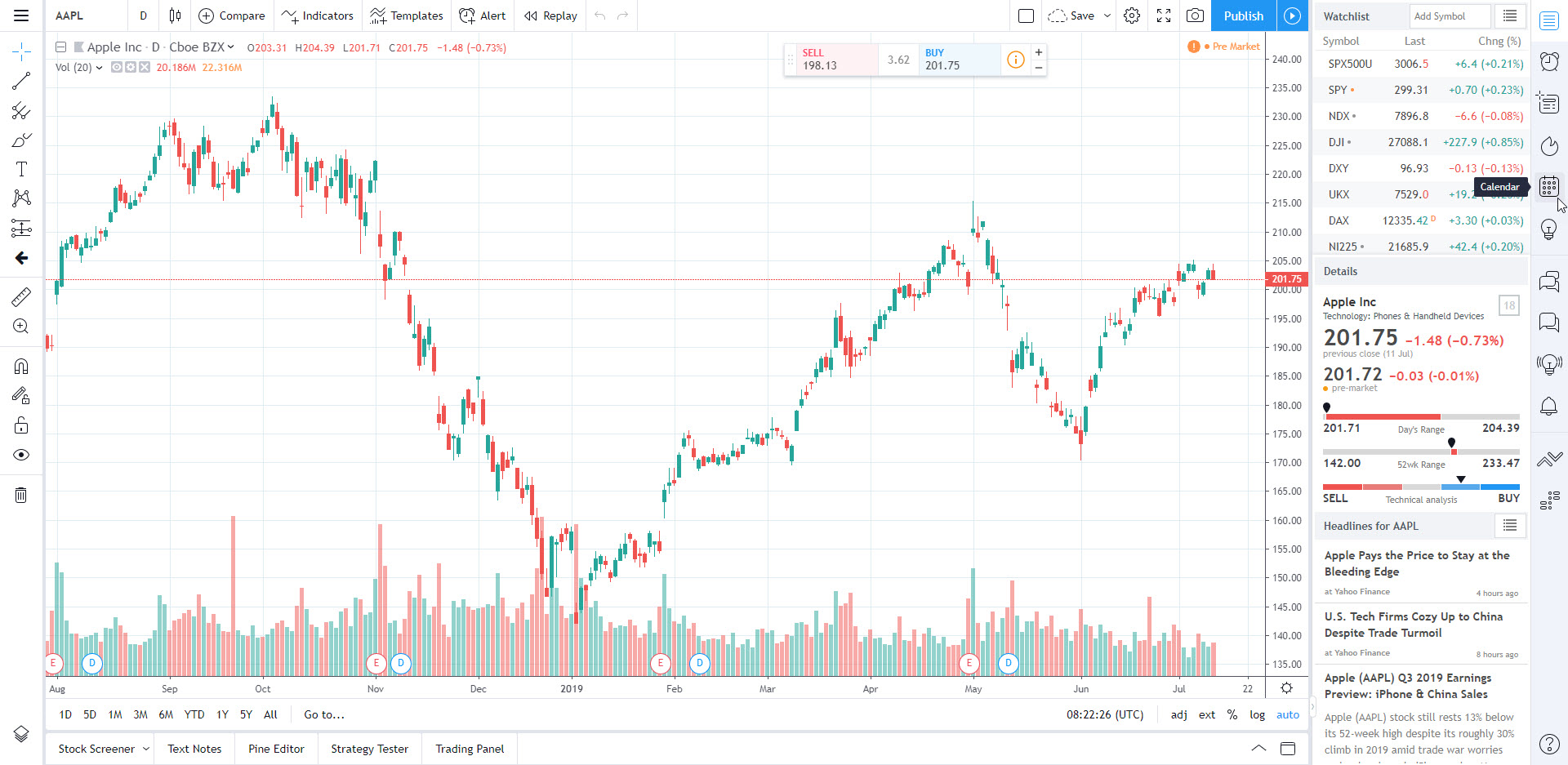Image resolution: width=1568 pixels, height=765 pixels.
Task: Open the Trading Panel tab
Action: click(470, 749)
